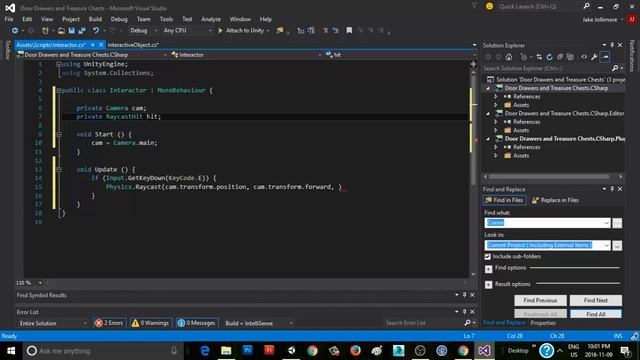
Task: Click the View Code angle-bracket icon
Action: [584, 57]
